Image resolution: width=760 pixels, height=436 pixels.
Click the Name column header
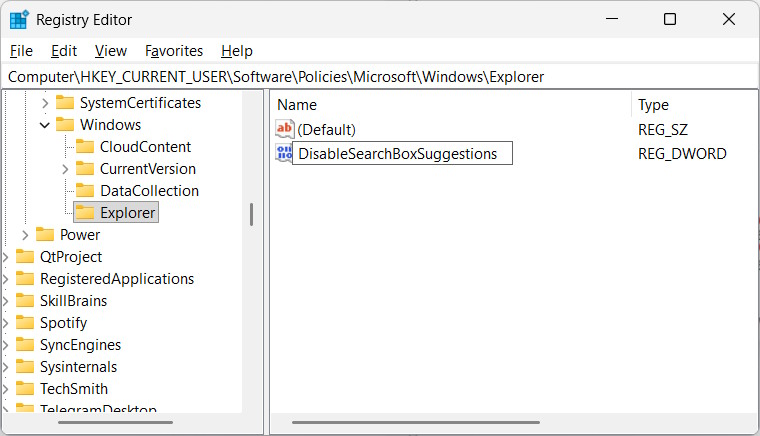tap(297, 105)
